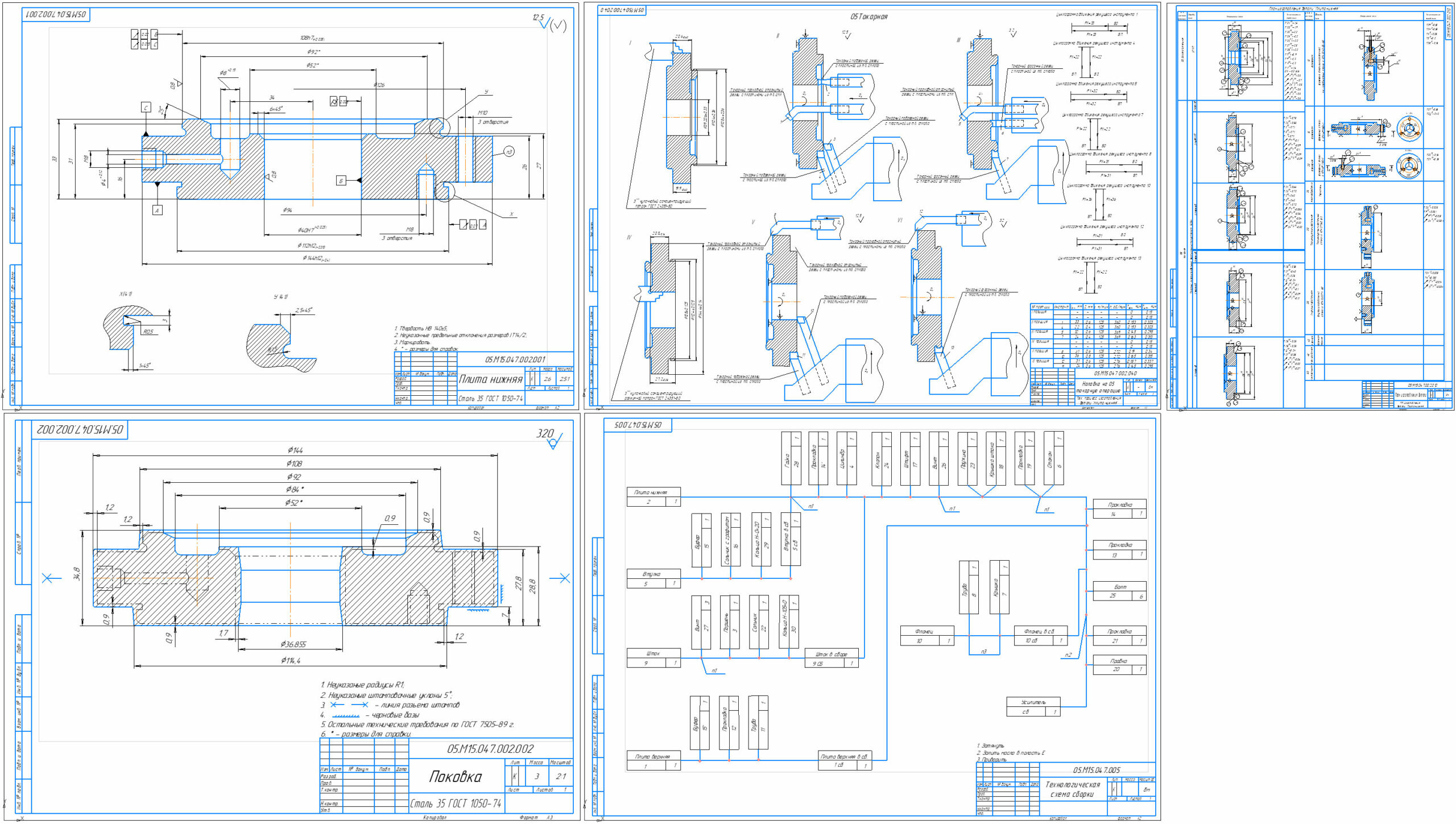Image resolution: width=1456 pixels, height=824 pixels.
Task: Click the 'Стакан 6' component box
Action: 1054,458
